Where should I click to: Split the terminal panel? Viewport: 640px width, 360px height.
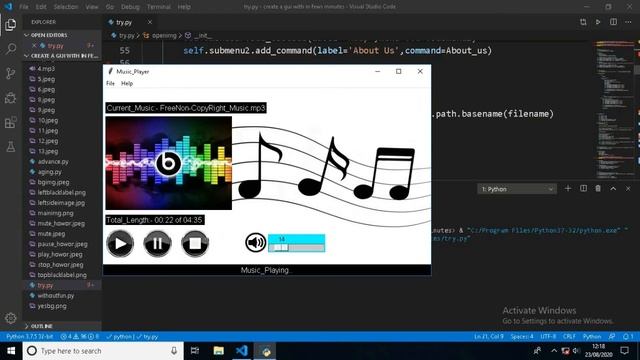[583, 189]
